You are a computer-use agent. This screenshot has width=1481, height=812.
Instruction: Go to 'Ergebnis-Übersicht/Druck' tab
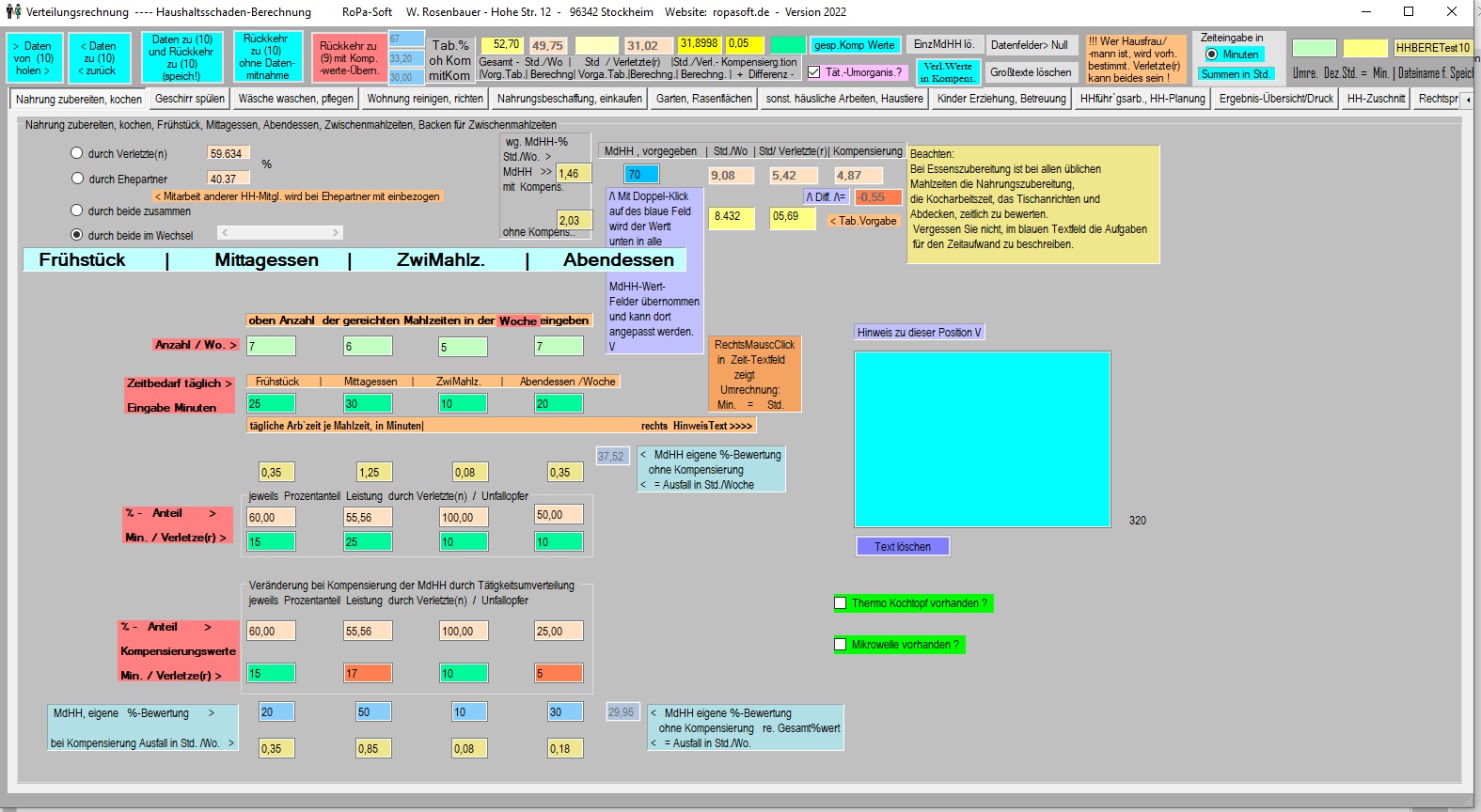coord(1276,99)
